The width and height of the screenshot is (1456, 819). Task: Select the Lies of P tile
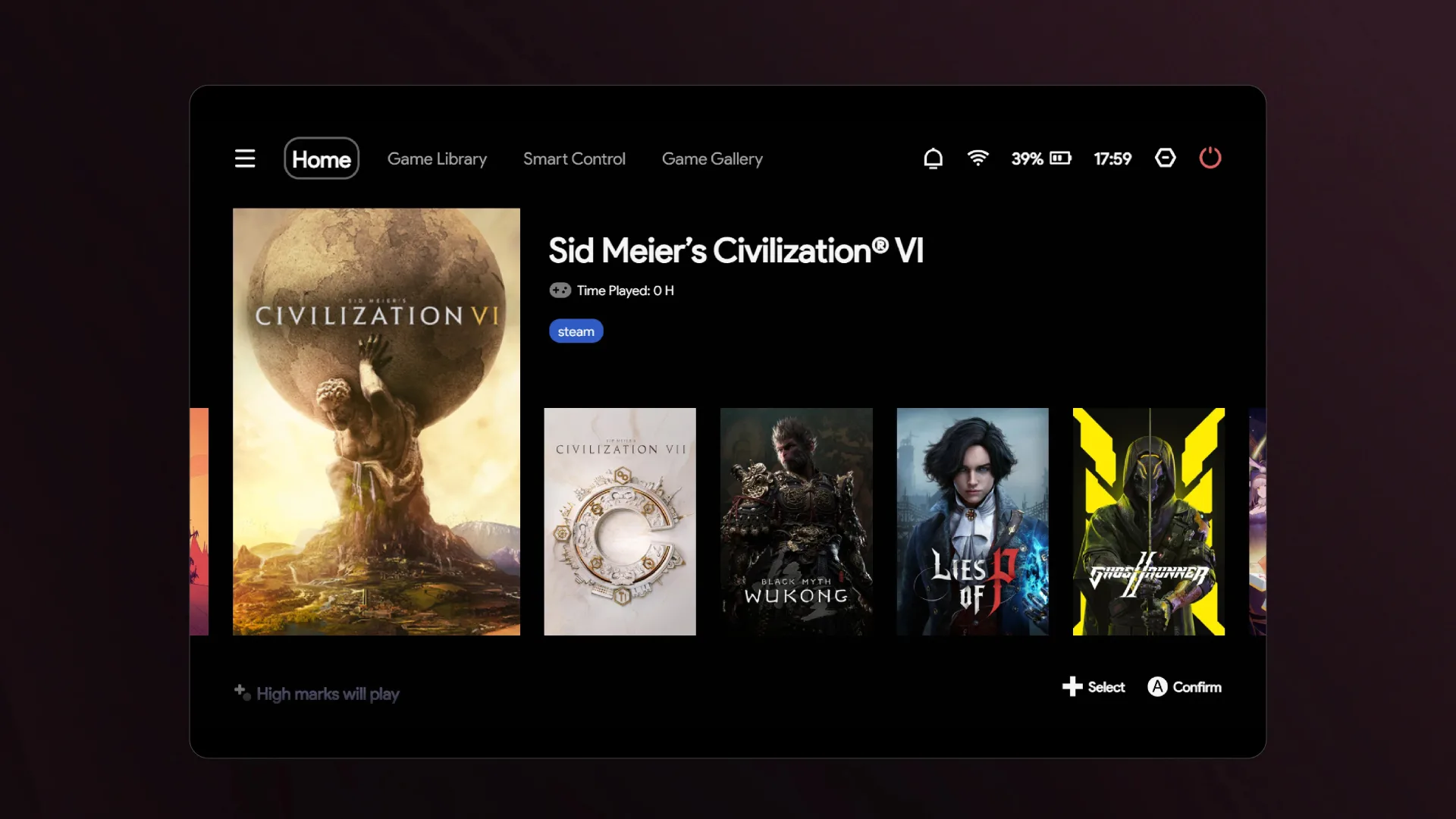pos(972,522)
